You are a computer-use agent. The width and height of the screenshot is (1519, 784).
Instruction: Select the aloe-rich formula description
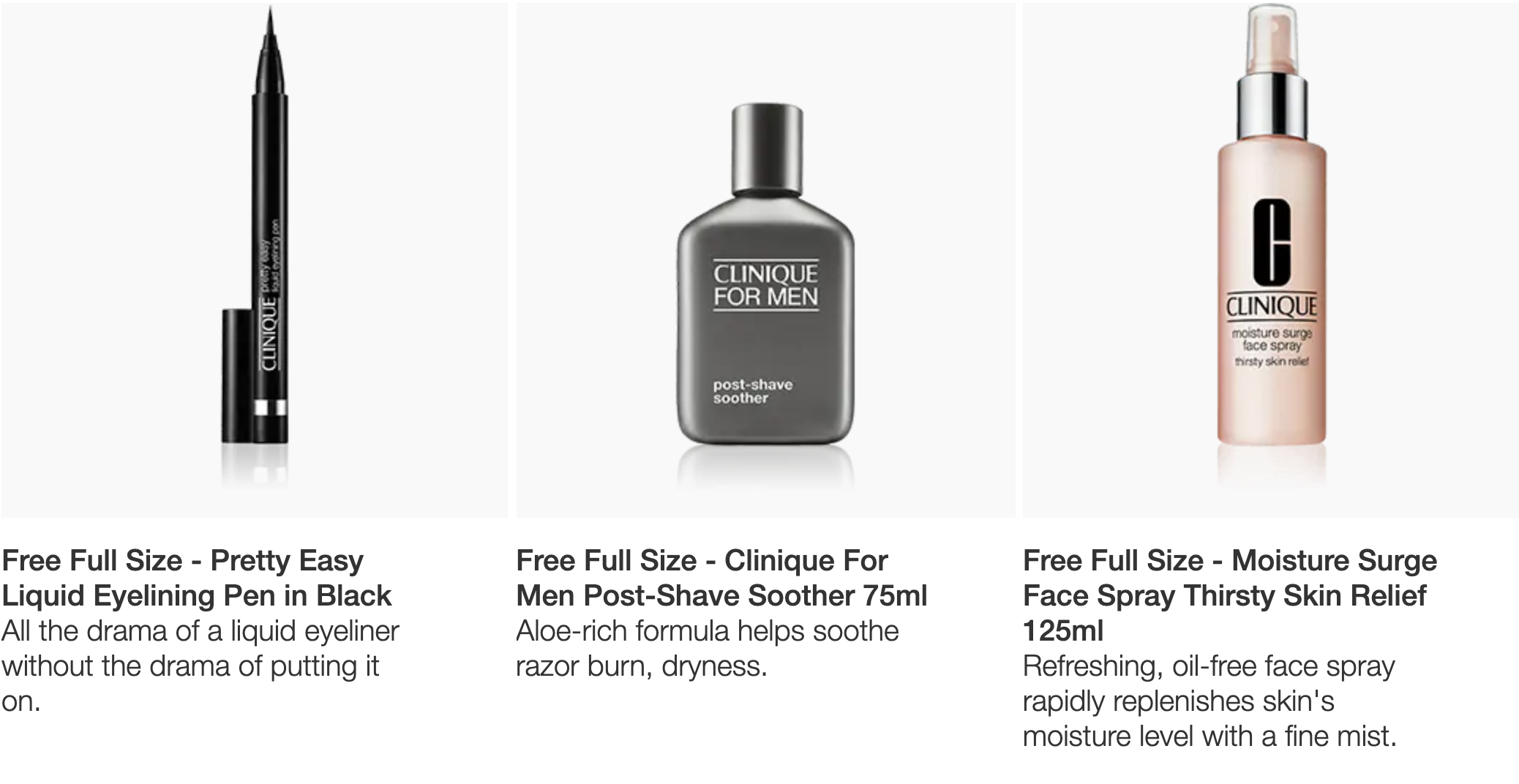click(708, 648)
